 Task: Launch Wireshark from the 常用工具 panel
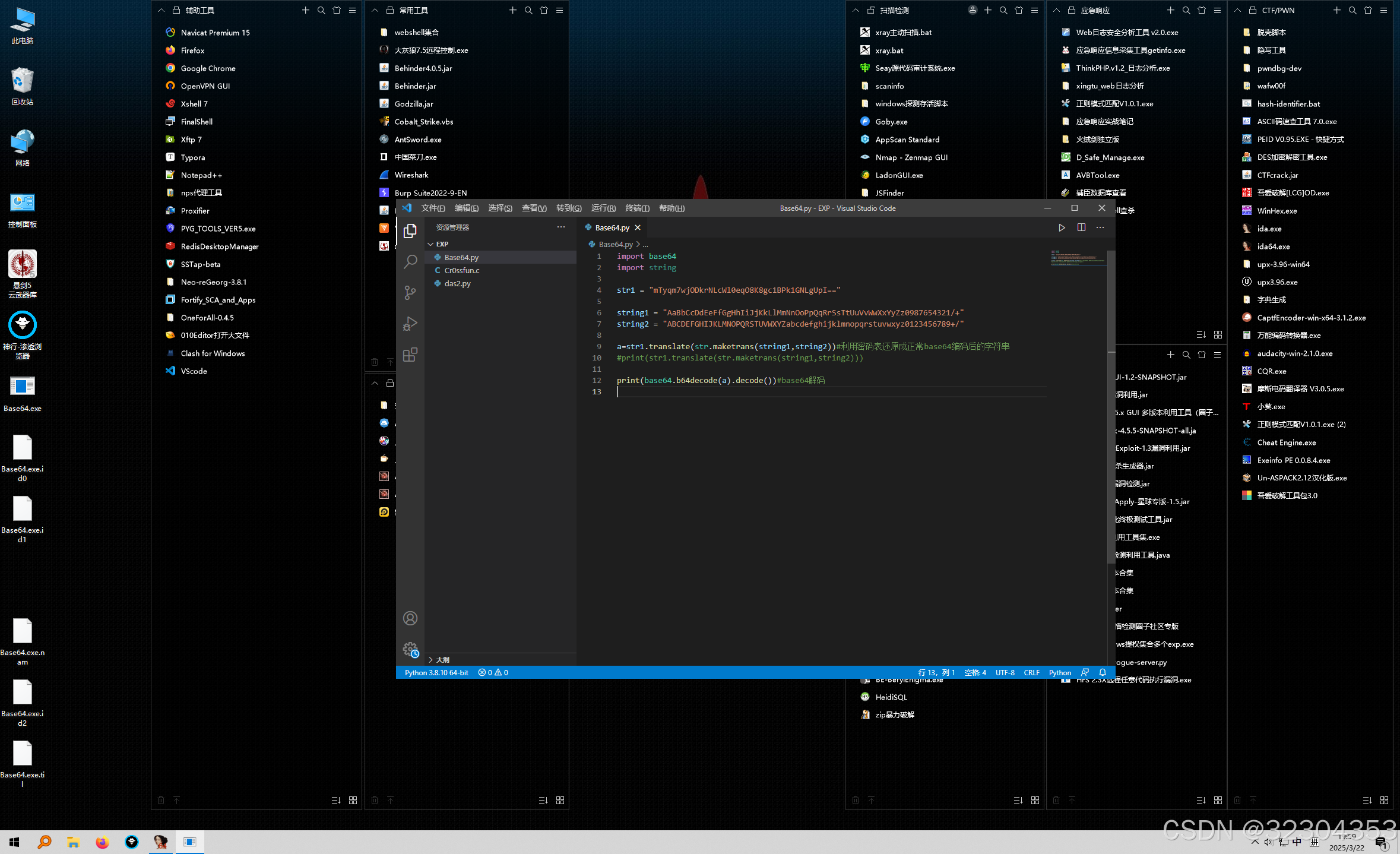click(412, 175)
